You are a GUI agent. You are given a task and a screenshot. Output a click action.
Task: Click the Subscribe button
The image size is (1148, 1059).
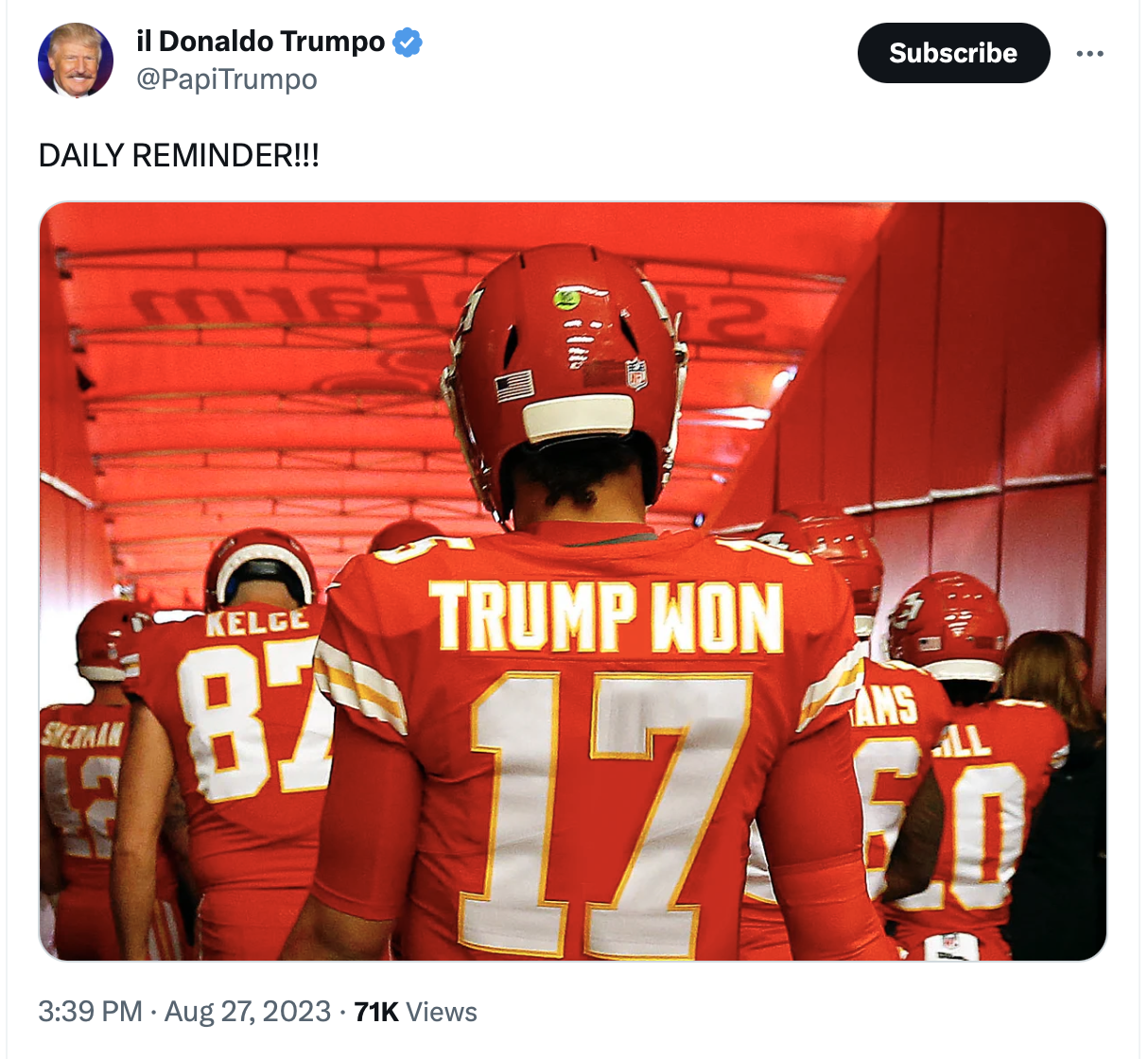click(x=953, y=53)
